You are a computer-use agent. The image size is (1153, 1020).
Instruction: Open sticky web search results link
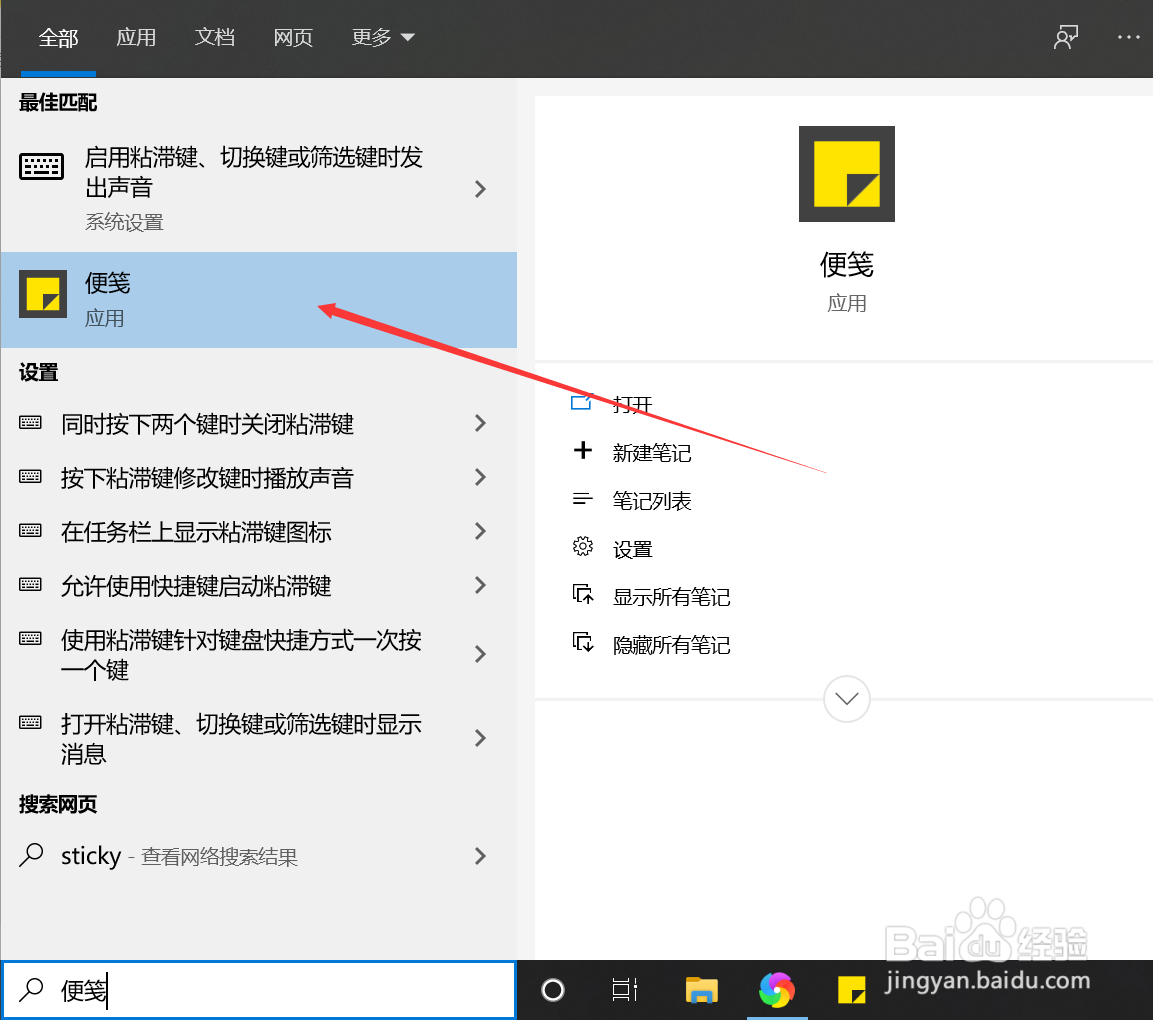point(200,856)
